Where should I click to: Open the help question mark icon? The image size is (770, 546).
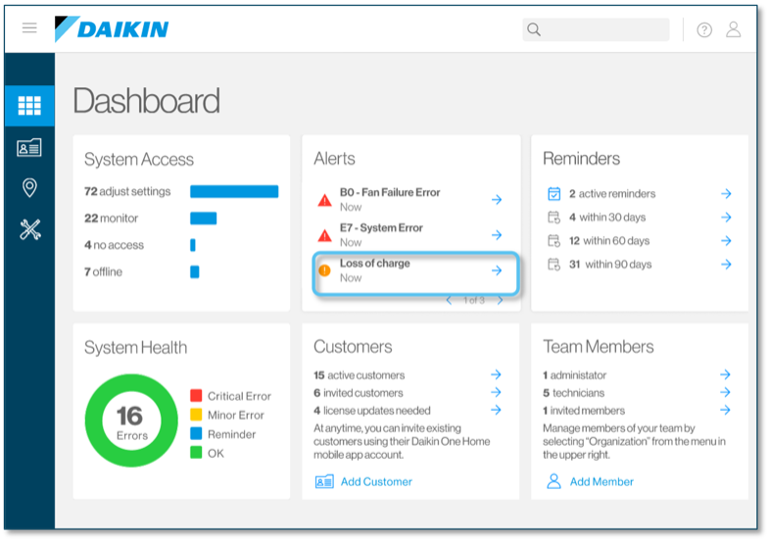pyautogui.click(x=704, y=30)
